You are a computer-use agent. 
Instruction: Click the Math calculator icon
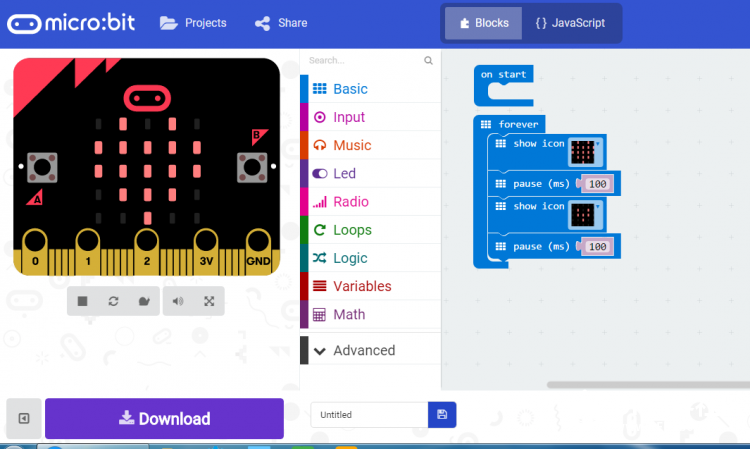[320, 315]
